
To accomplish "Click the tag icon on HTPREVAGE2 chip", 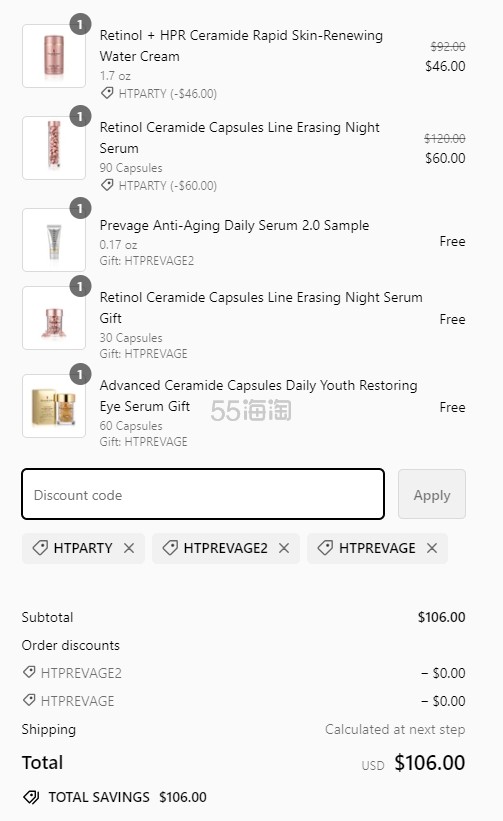I will (x=170, y=548).
